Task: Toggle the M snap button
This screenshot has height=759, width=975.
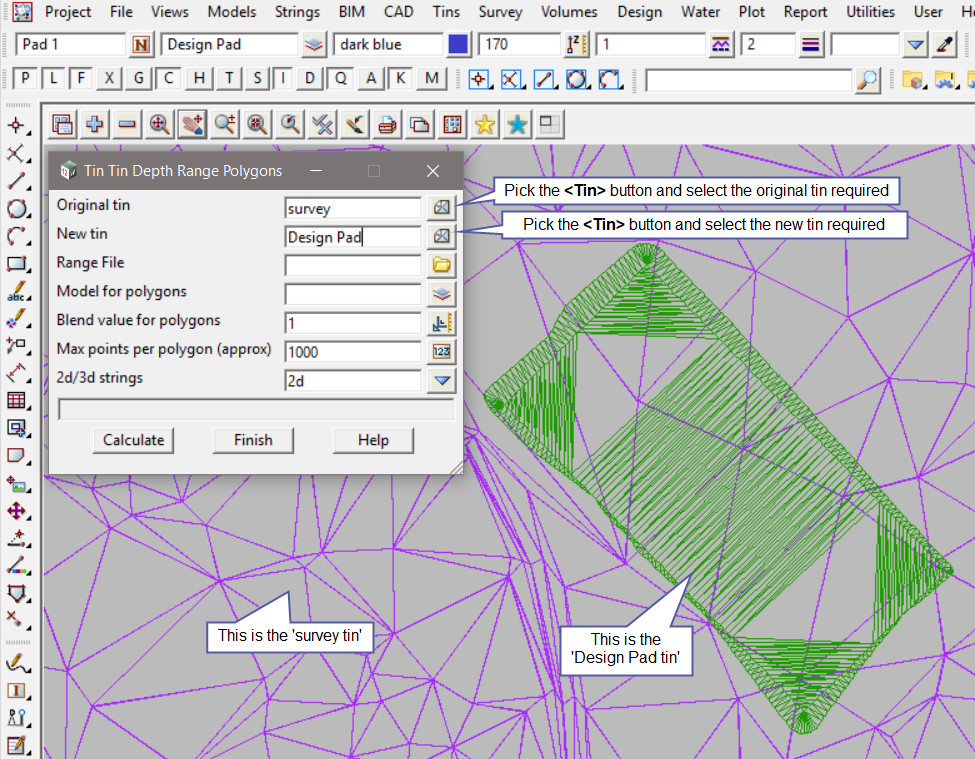Action: pyautogui.click(x=431, y=79)
